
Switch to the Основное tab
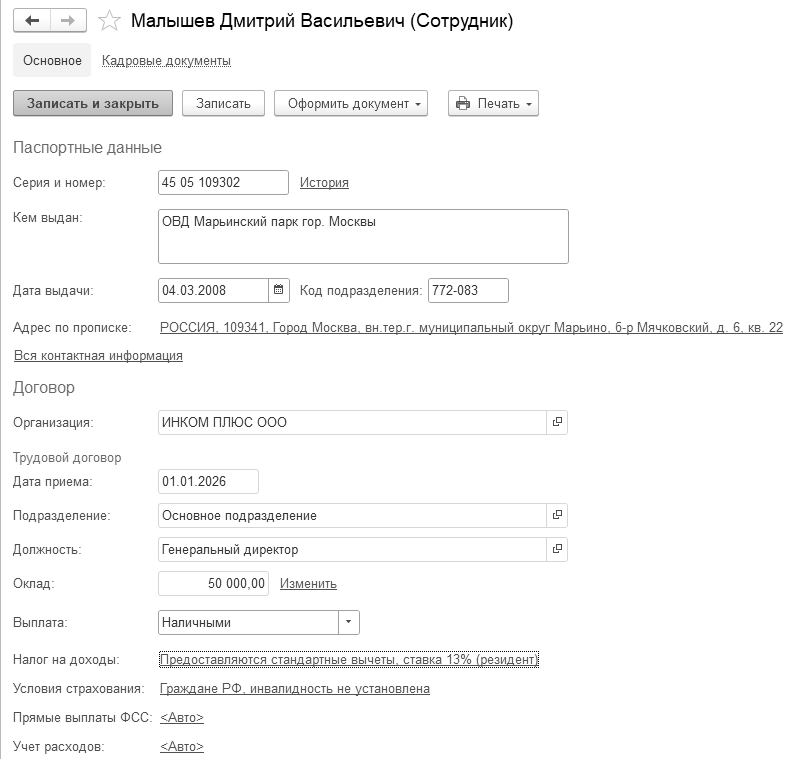tap(52, 60)
